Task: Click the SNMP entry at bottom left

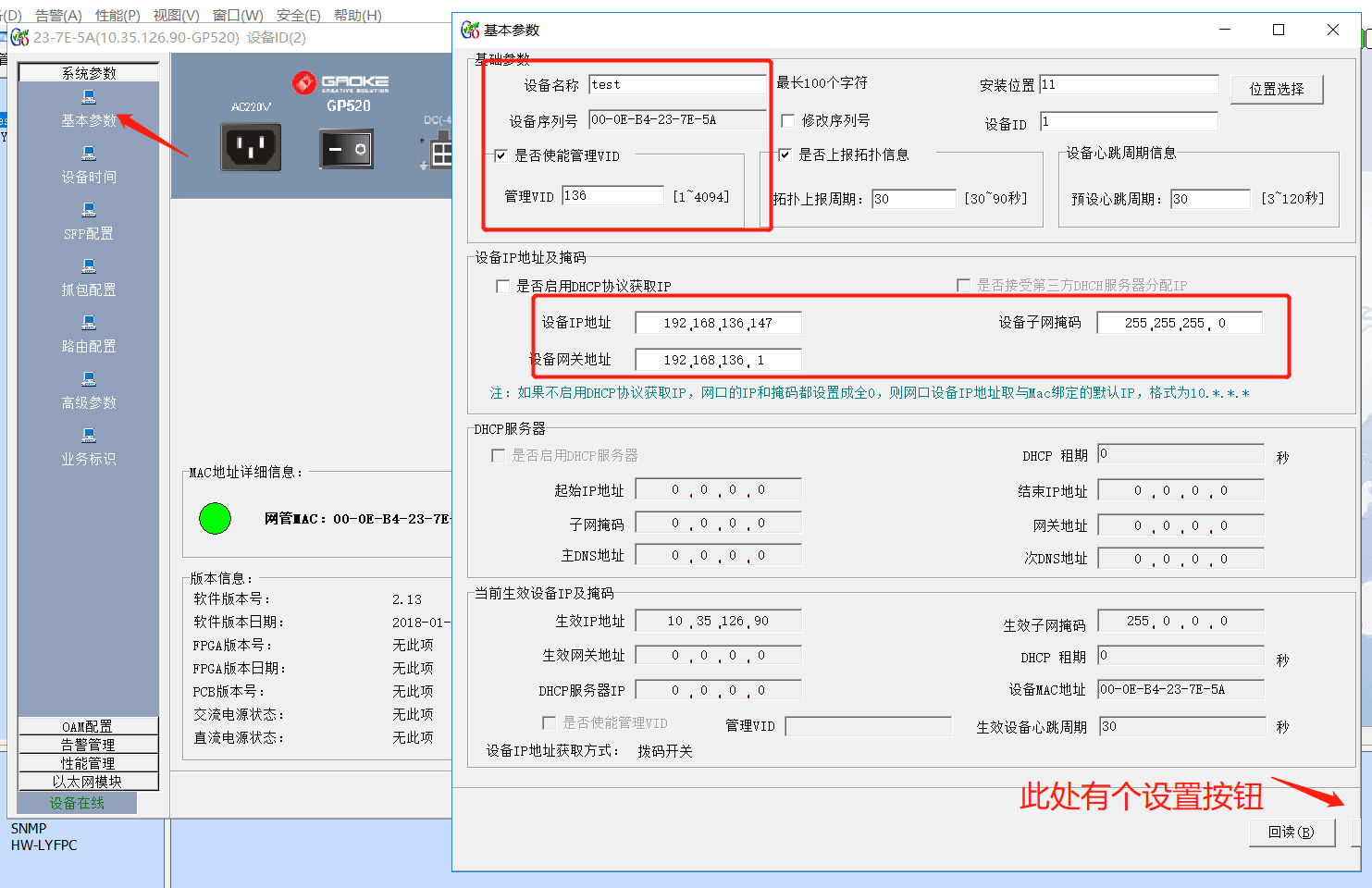Action: tap(29, 829)
